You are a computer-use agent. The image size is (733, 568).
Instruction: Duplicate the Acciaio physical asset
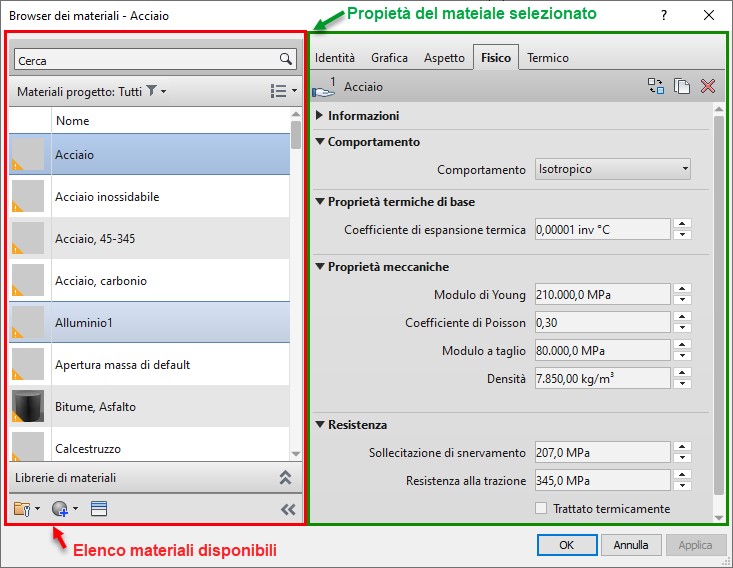pos(682,86)
